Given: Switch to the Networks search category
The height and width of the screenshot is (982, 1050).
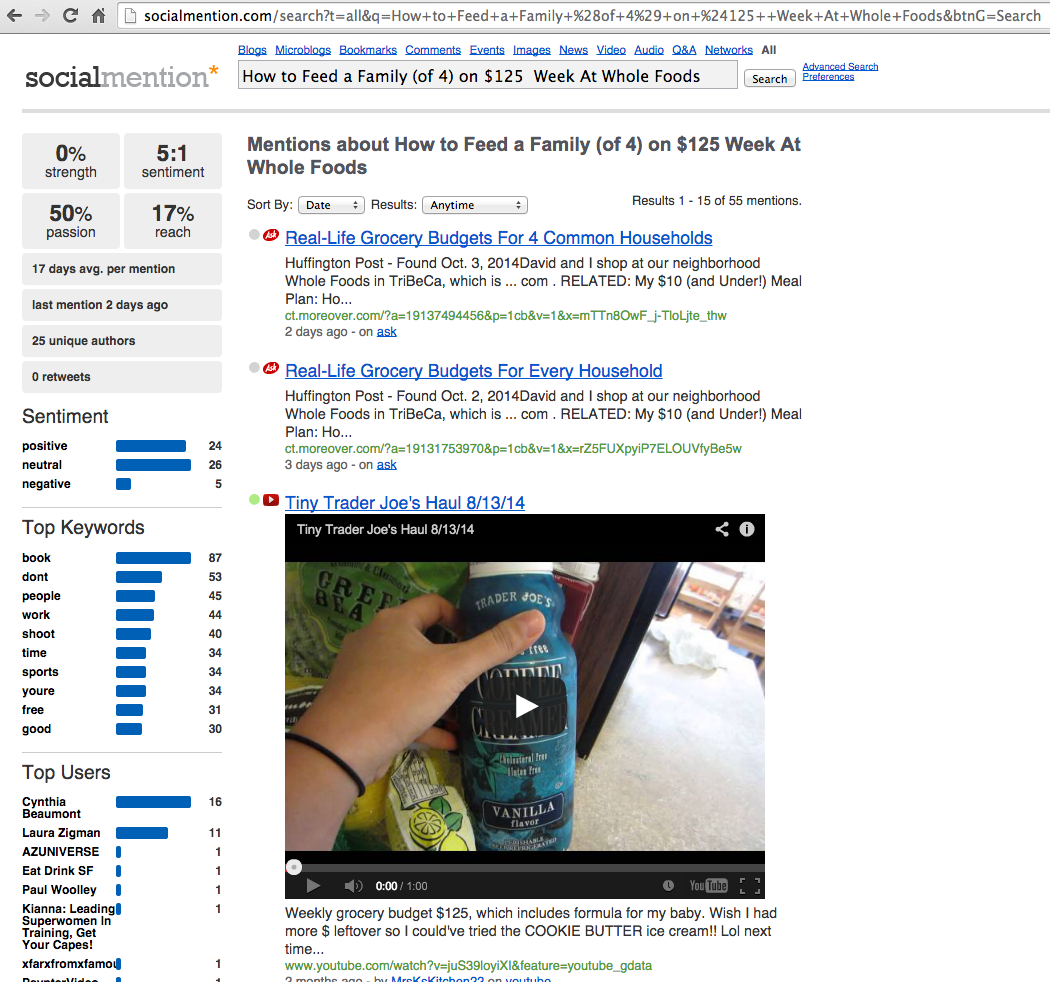Looking at the screenshot, I should pos(729,50).
